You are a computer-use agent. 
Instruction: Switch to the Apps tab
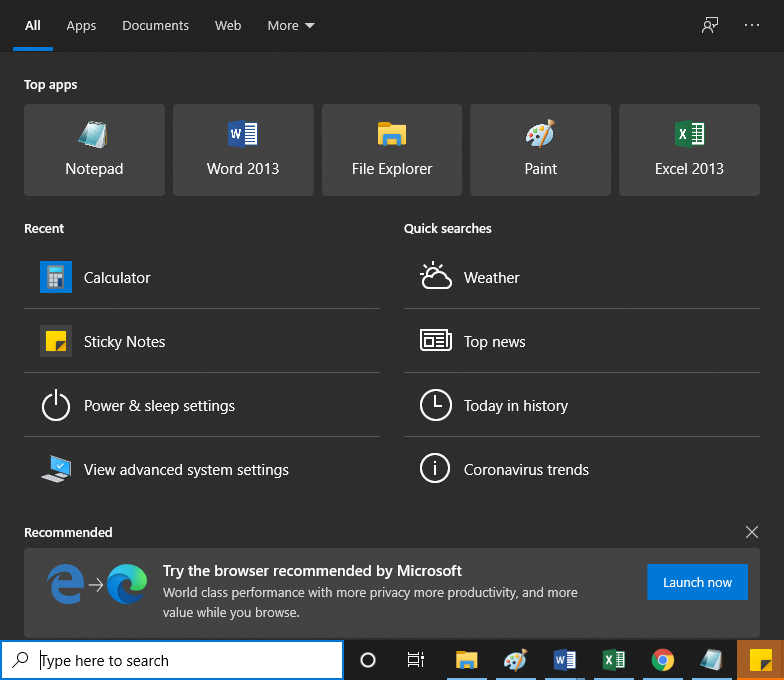81,26
